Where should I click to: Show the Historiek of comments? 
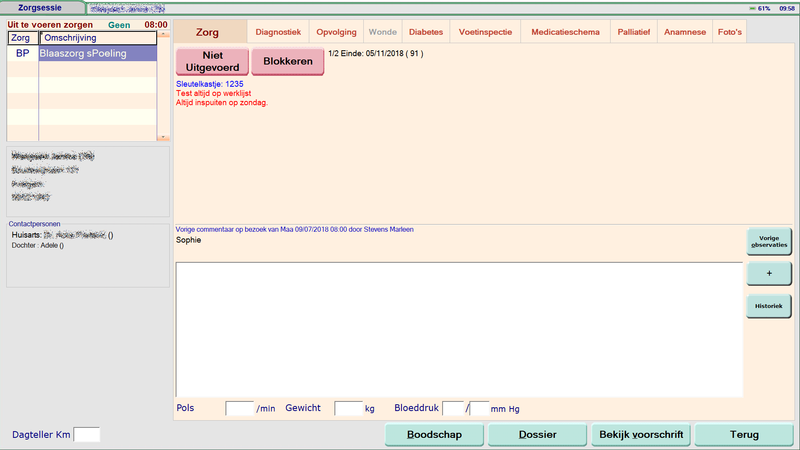click(x=768, y=306)
